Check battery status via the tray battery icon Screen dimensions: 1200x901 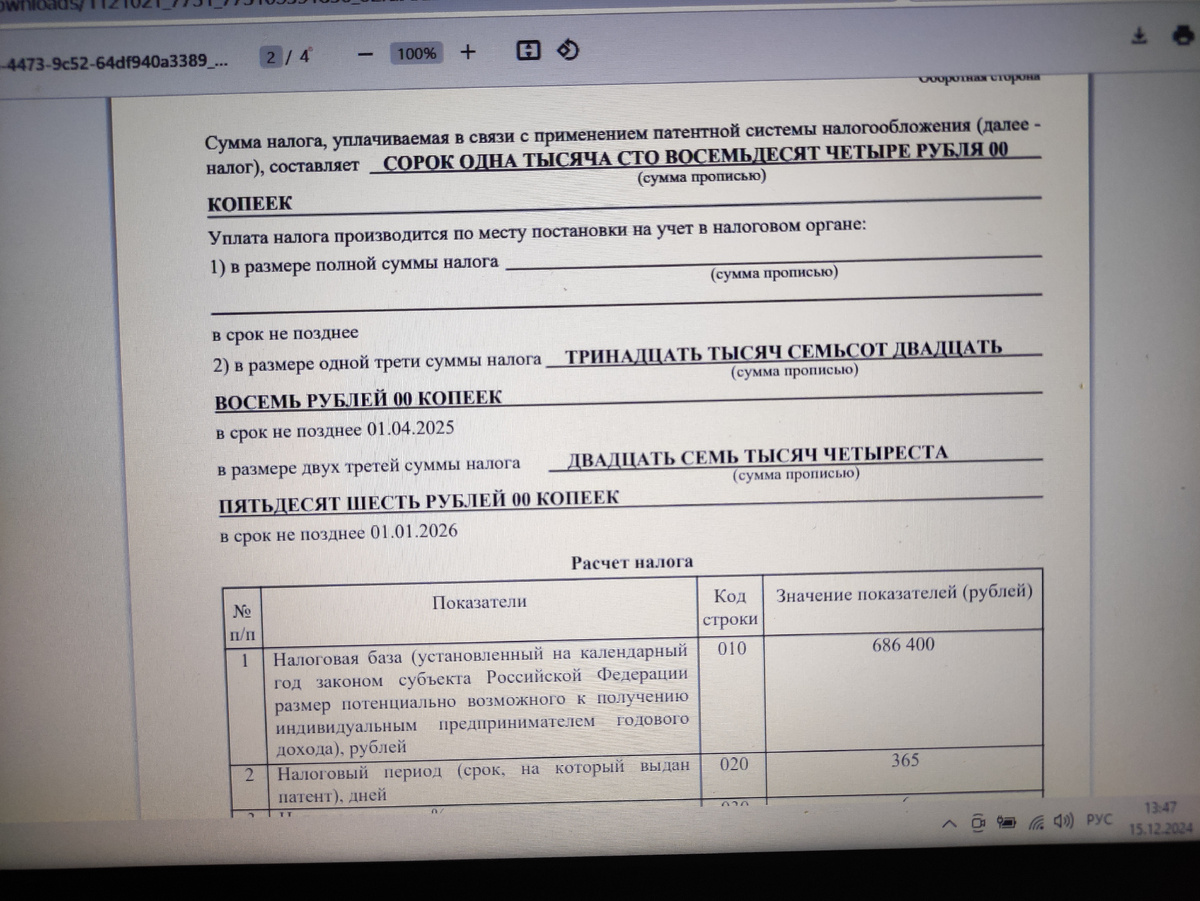1005,823
